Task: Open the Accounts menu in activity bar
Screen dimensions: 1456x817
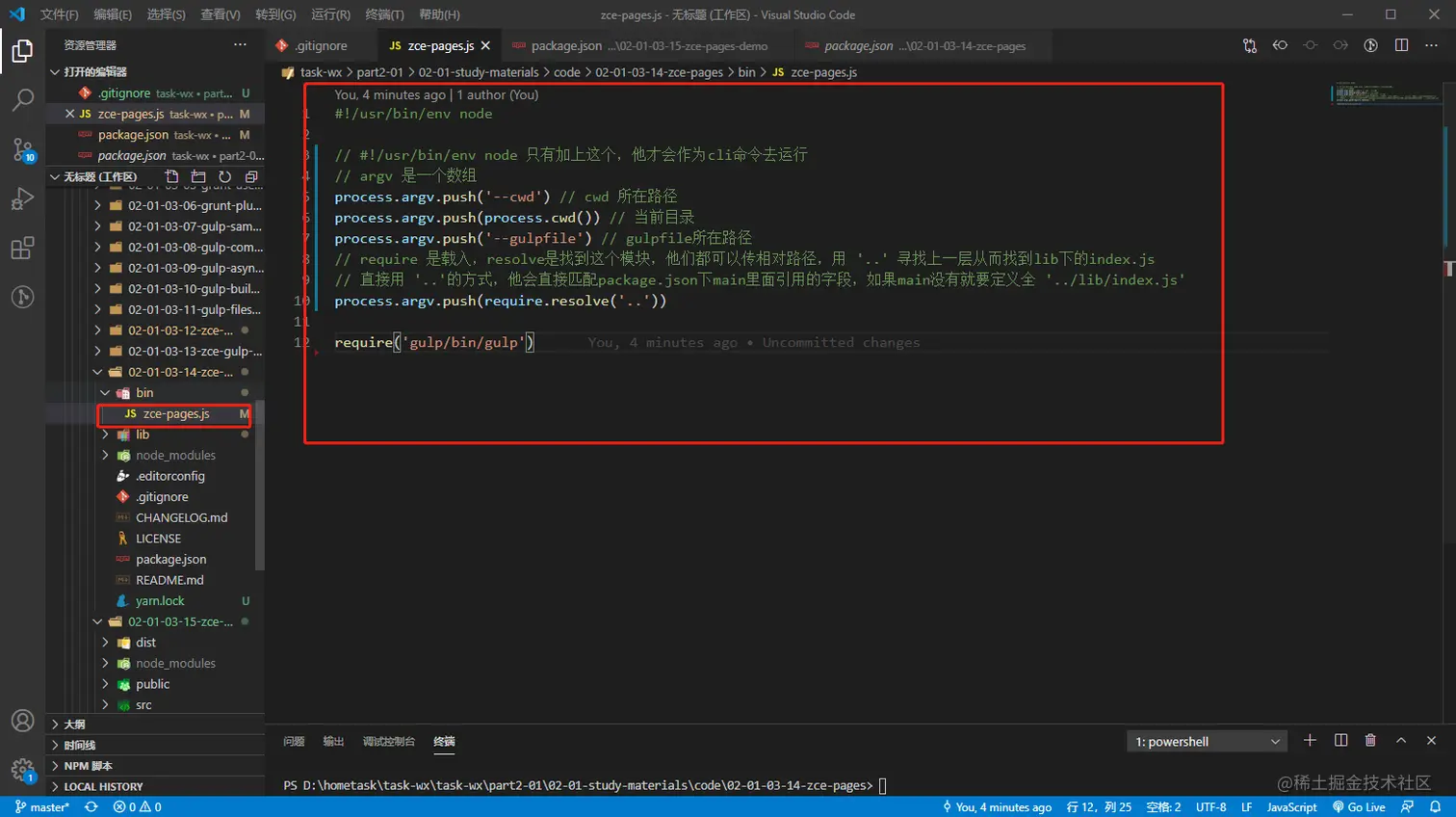Action: 22,721
